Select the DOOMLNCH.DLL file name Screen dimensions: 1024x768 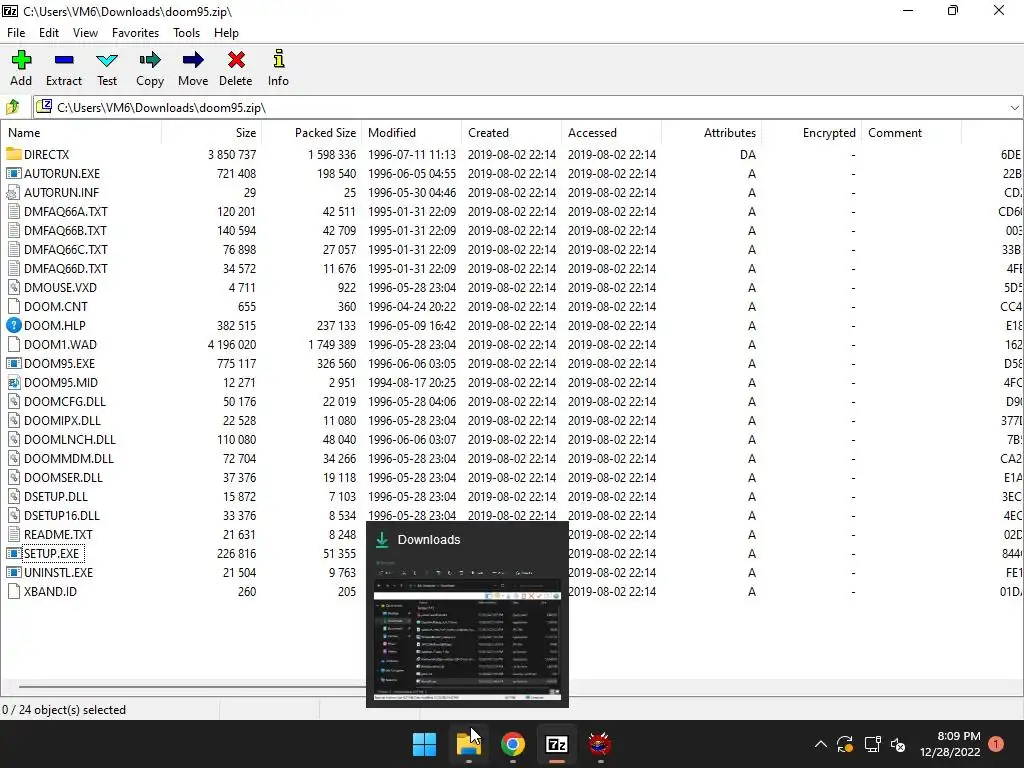[x=69, y=439]
